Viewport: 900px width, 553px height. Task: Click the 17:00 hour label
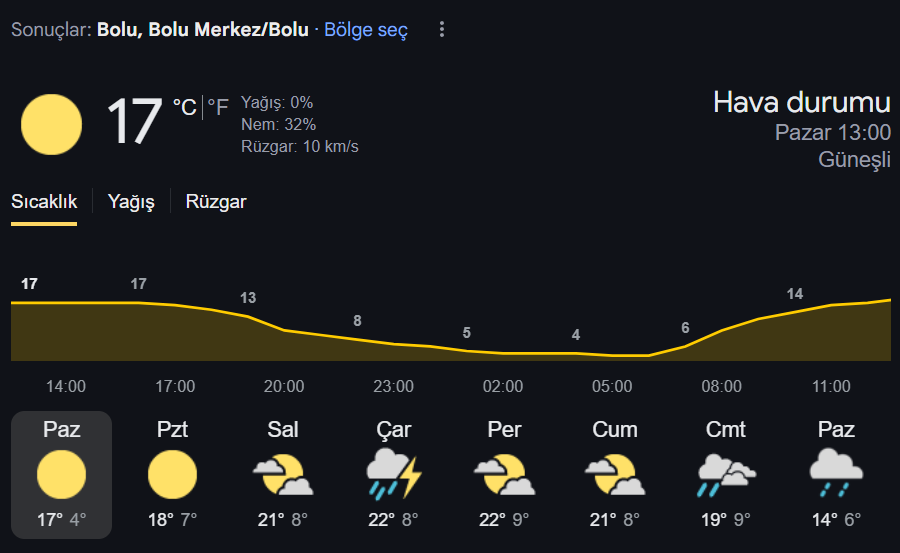click(175, 386)
